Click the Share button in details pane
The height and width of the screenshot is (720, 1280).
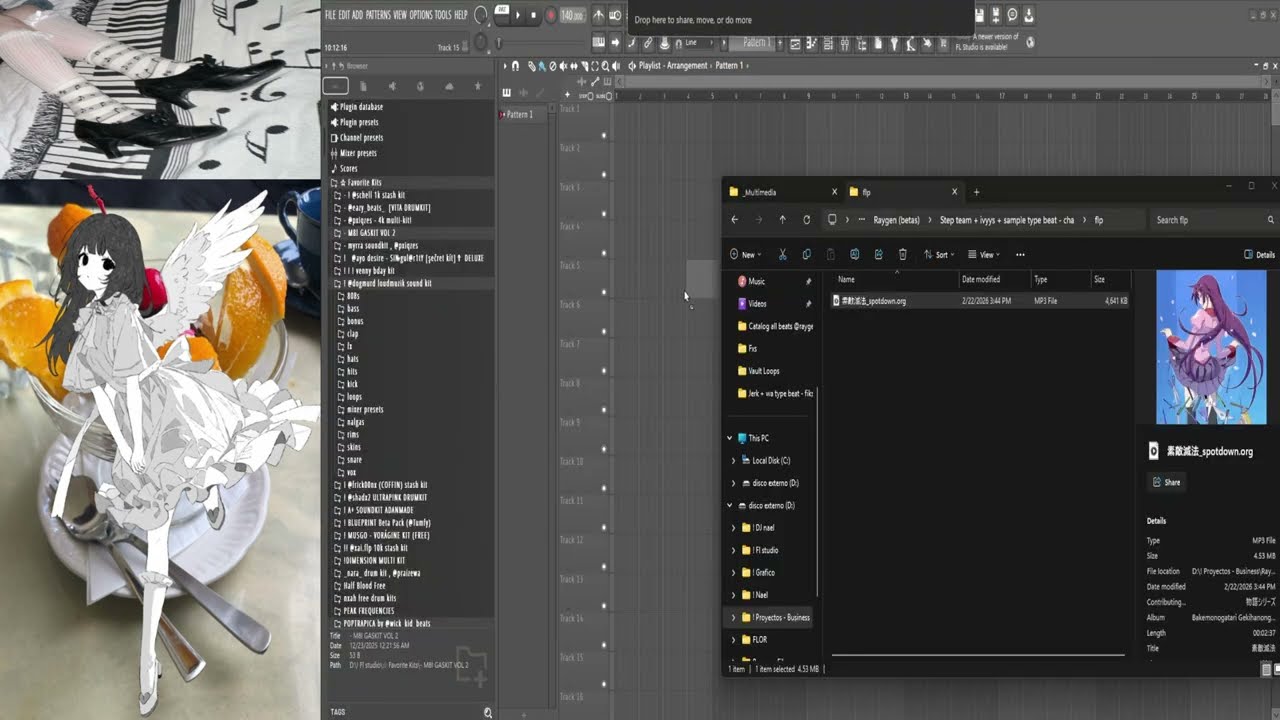pyautogui.click(x=1166, y=482)
